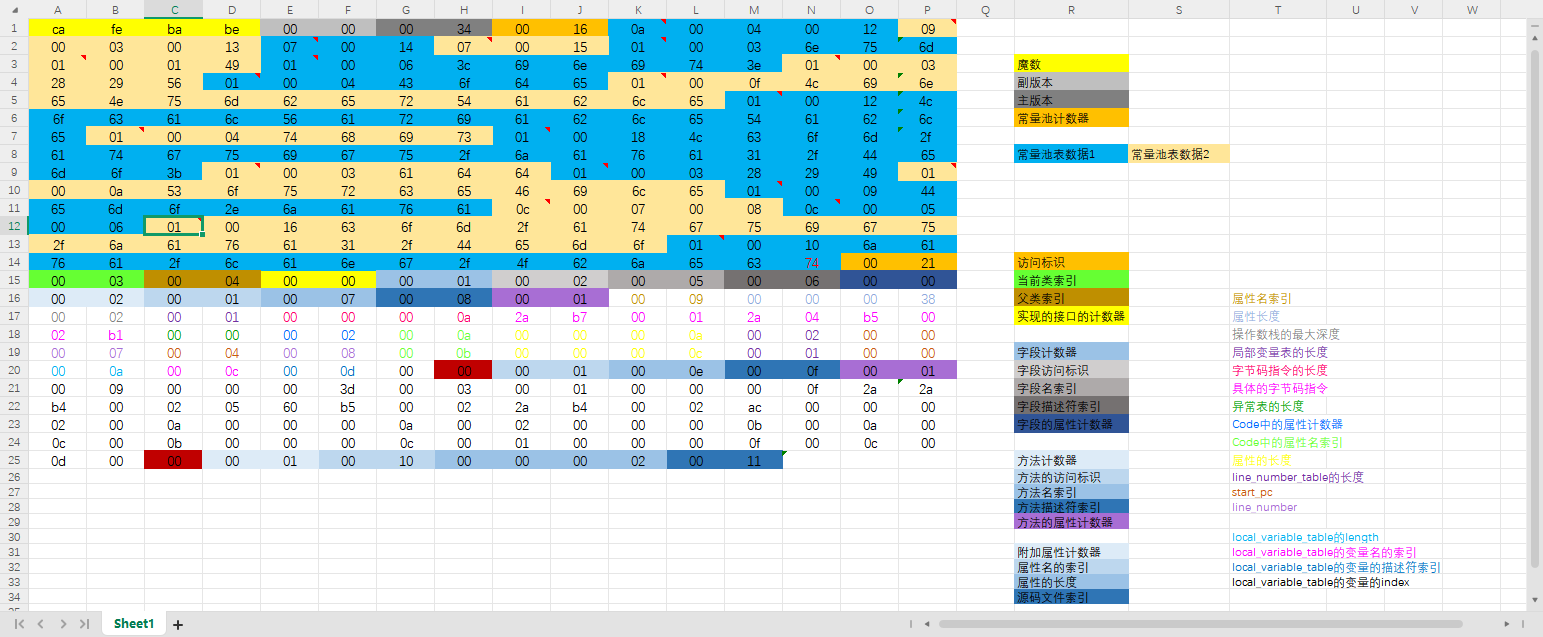1543x637 pixels.
Task: Click the yellow 魔数 legend cell
Action: click(1071, 65)
